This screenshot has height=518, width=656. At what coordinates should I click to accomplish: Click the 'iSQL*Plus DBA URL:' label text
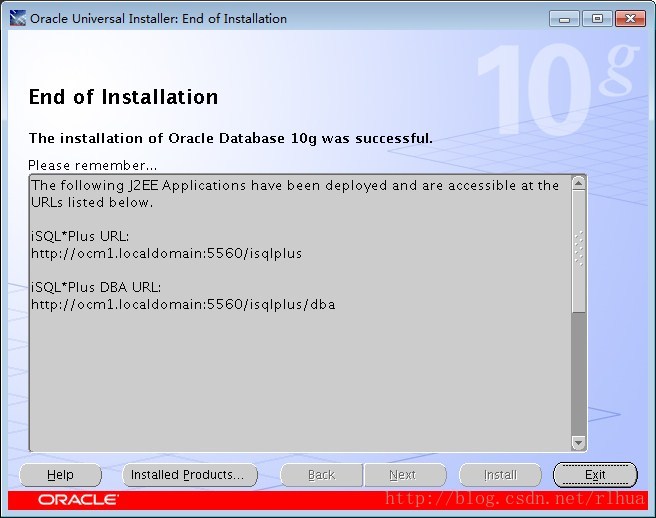pyautogui.click(x=96, y=287)
